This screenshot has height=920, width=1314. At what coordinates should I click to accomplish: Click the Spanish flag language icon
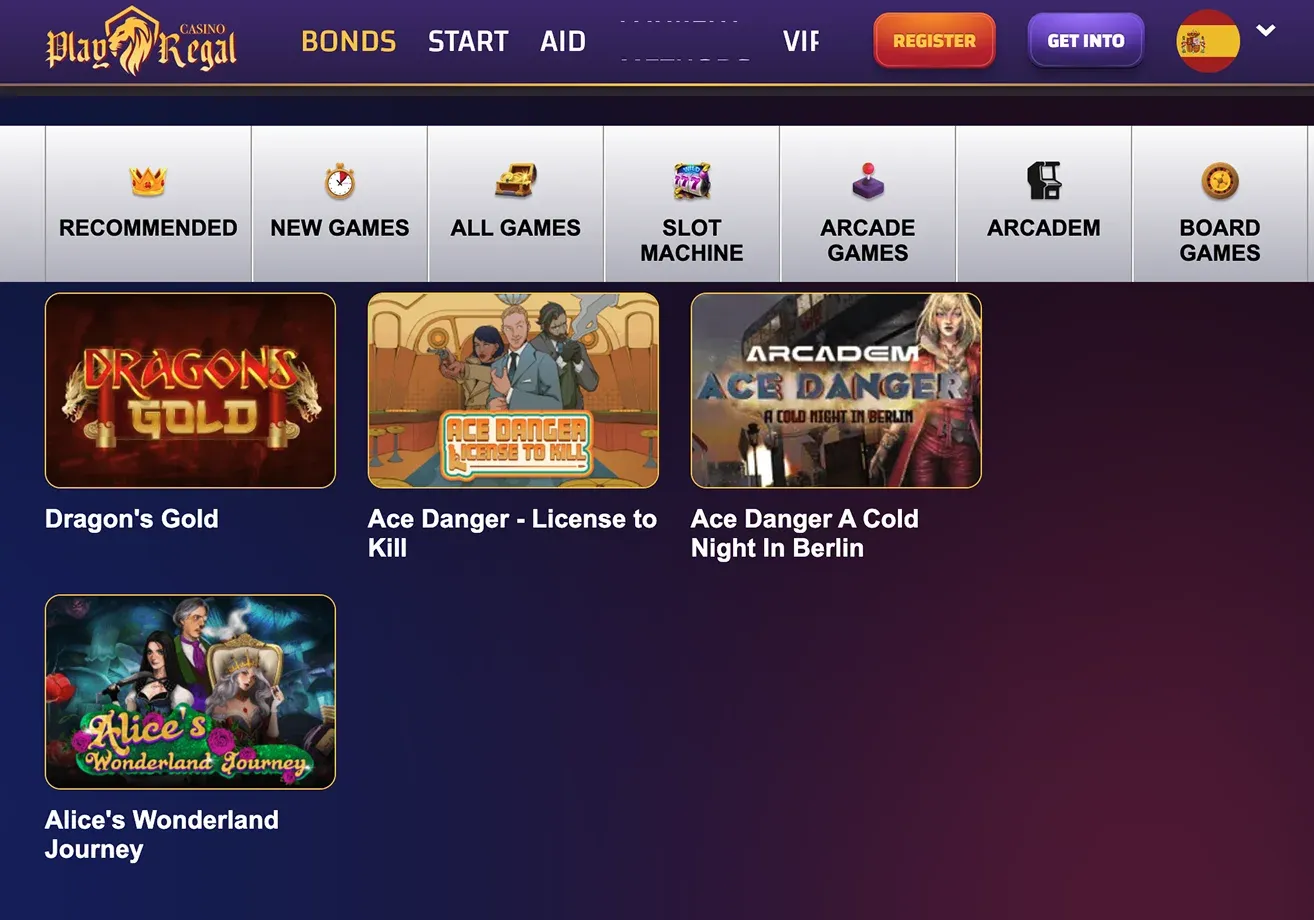1208,41
